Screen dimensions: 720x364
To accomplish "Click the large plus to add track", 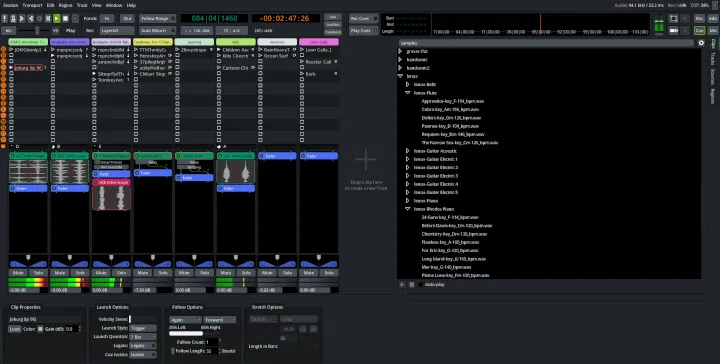I will point(366,160).
